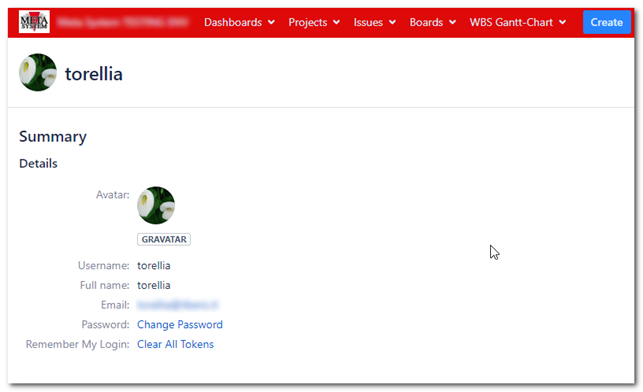This screenshot has width=643, height=392.
Task: Open the Change Password link
Action: [x=180, y=325]
